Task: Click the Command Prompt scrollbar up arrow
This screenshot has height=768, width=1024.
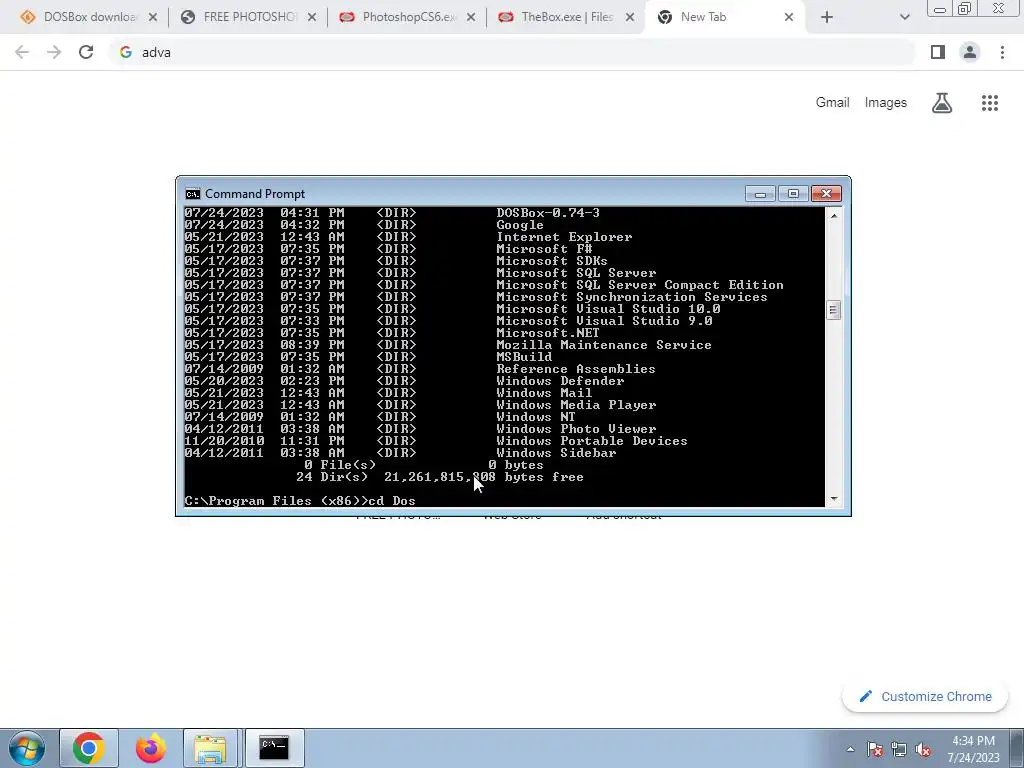Action: tap(833, 215)
